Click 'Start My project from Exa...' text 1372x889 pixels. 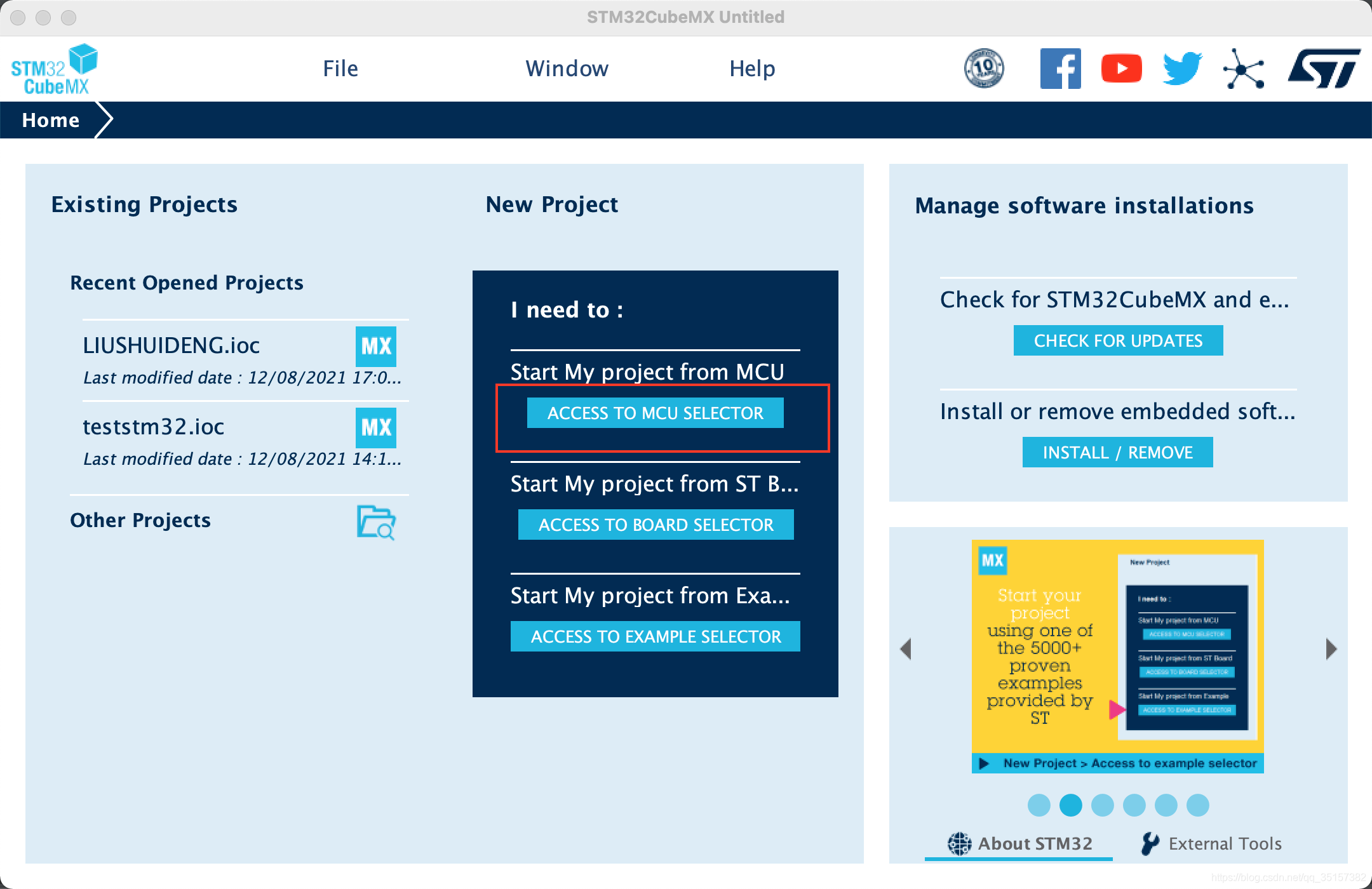pos(650,596)
